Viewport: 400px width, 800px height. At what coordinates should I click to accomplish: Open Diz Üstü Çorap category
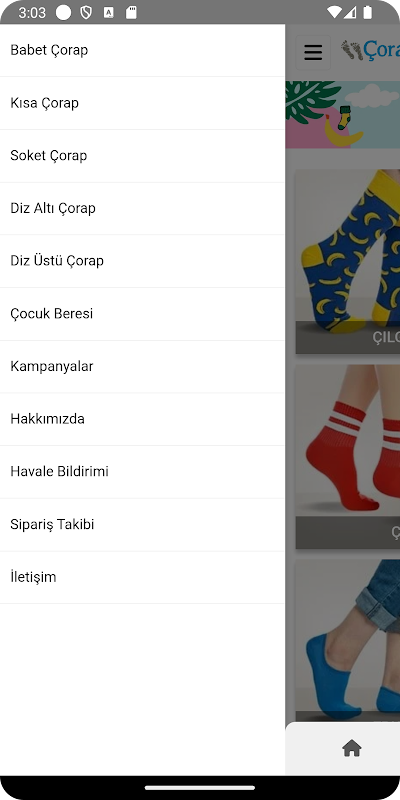click(142, 261)
